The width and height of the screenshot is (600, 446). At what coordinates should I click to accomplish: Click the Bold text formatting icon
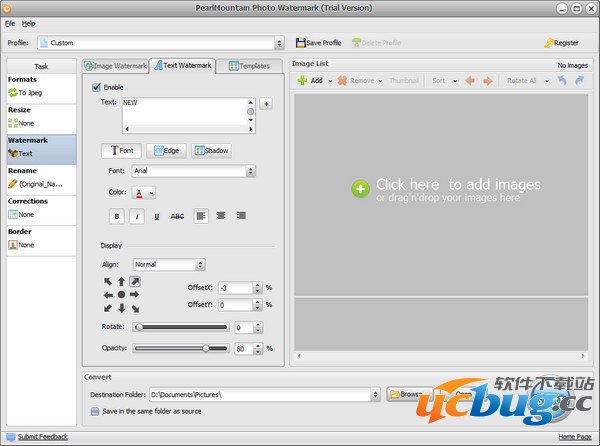(x=116, y=215)
